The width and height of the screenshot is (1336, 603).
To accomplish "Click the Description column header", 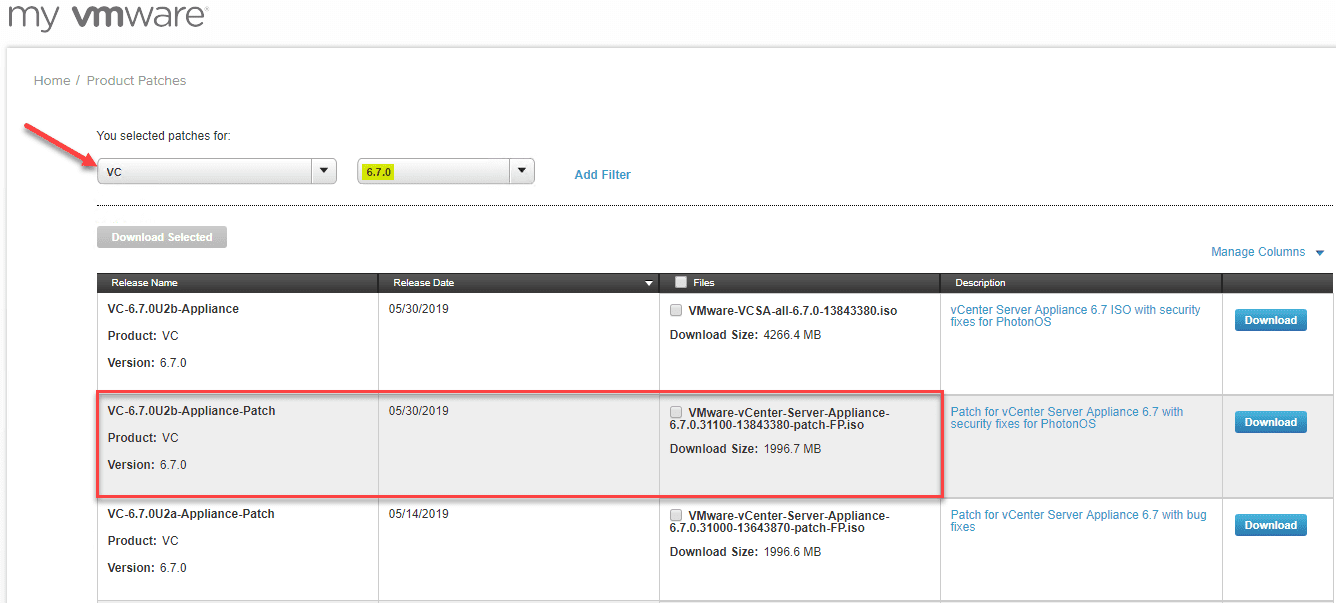I will [x=1081, y=283].
